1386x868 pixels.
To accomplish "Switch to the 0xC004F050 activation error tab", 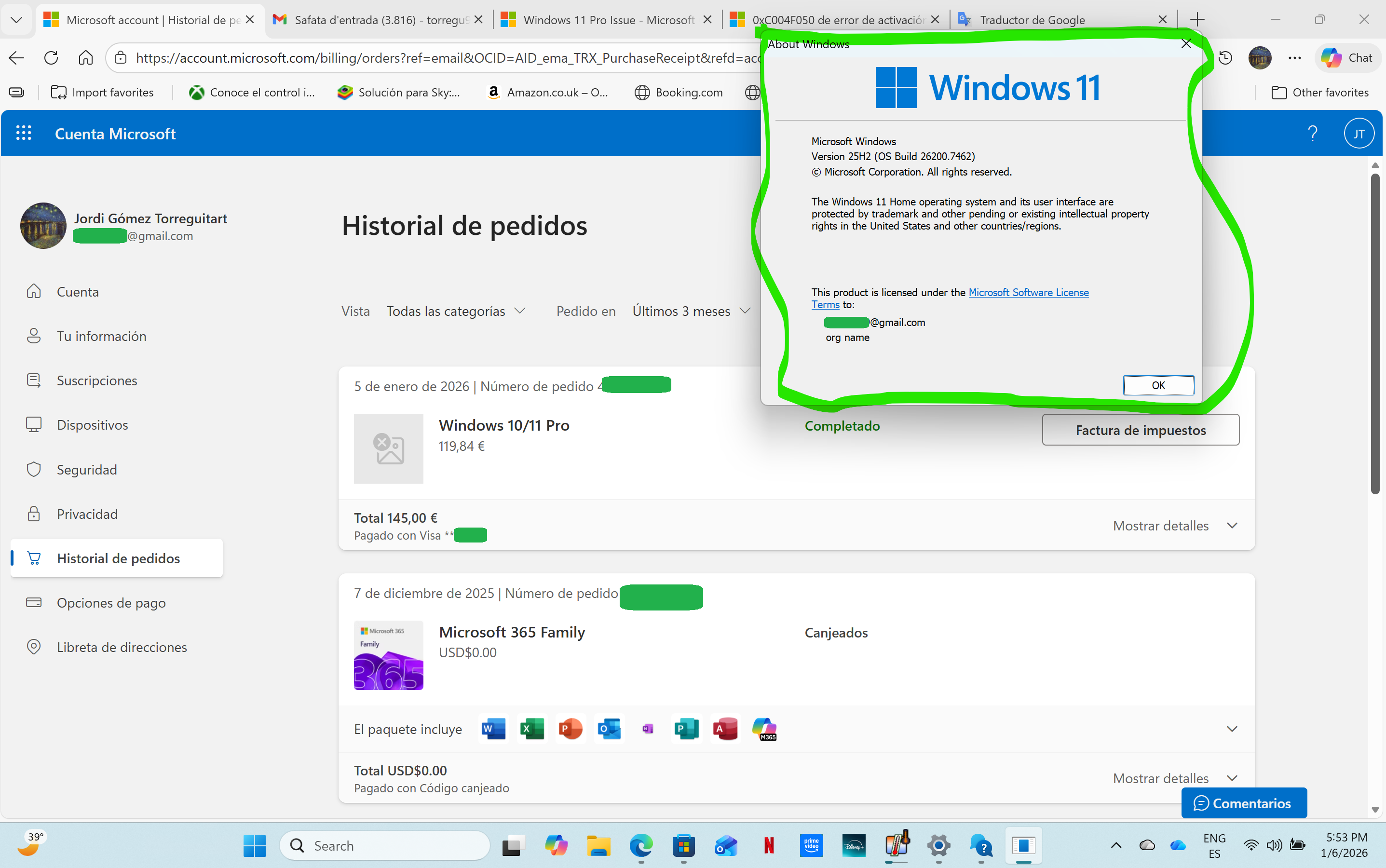I will tap(835, 20).
